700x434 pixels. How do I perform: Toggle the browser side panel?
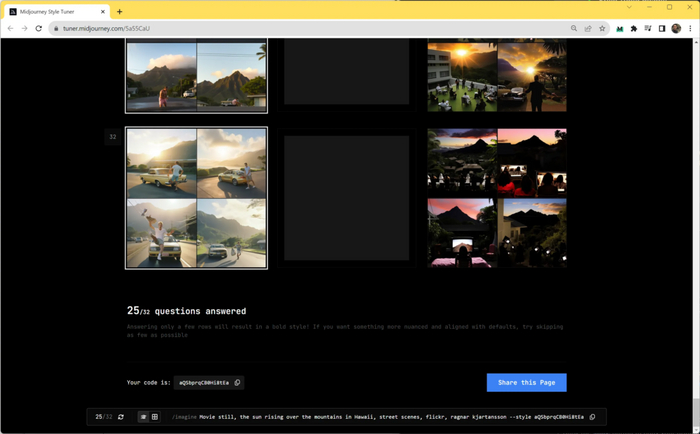(662, 29)
